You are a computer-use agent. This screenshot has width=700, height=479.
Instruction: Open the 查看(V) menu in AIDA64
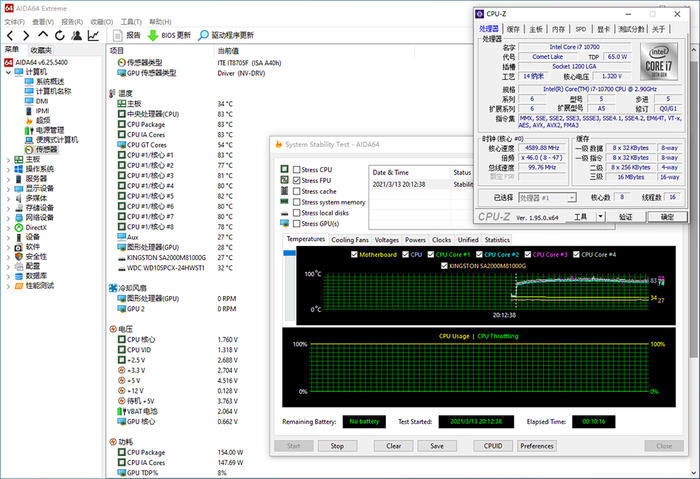43,22
